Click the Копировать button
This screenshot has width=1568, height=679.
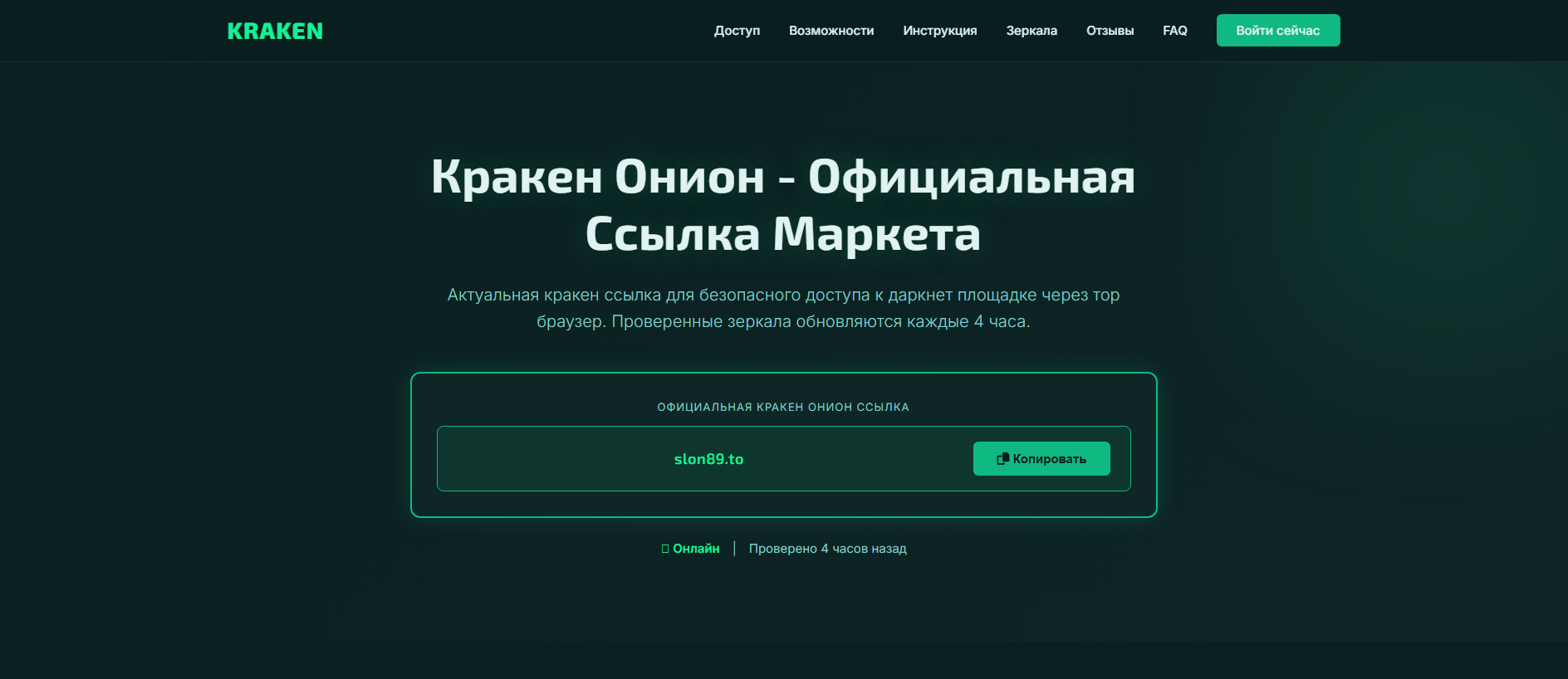click(x=1041, y=459)
